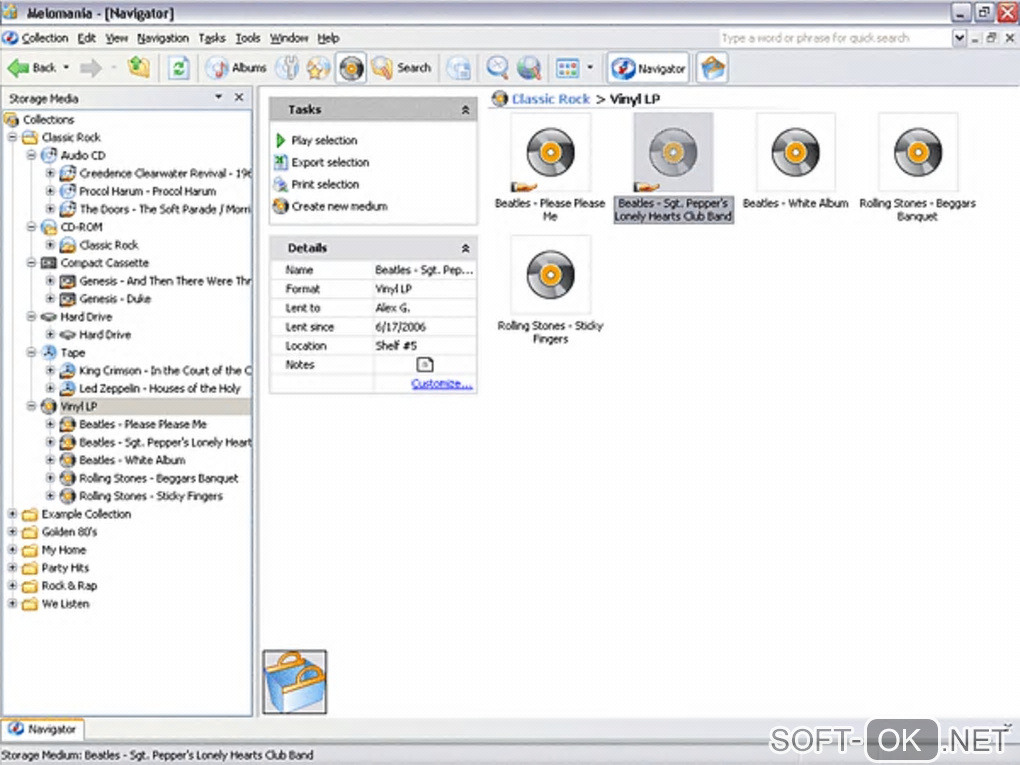Click the Up folder icon in toolbar
Viewport: 1020px width, 765px height.
[139, 68]
